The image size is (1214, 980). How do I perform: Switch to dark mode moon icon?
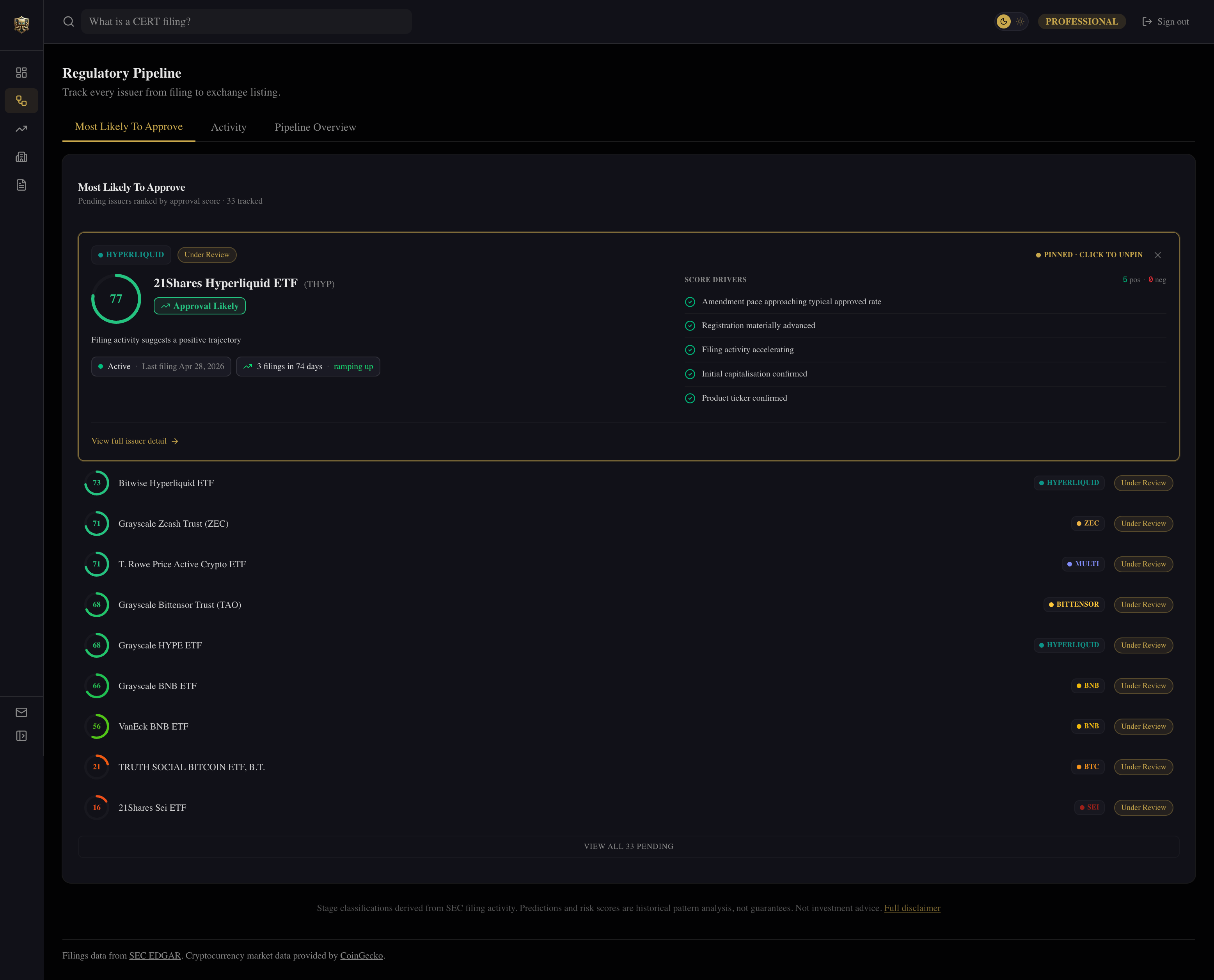(1003, 21)
